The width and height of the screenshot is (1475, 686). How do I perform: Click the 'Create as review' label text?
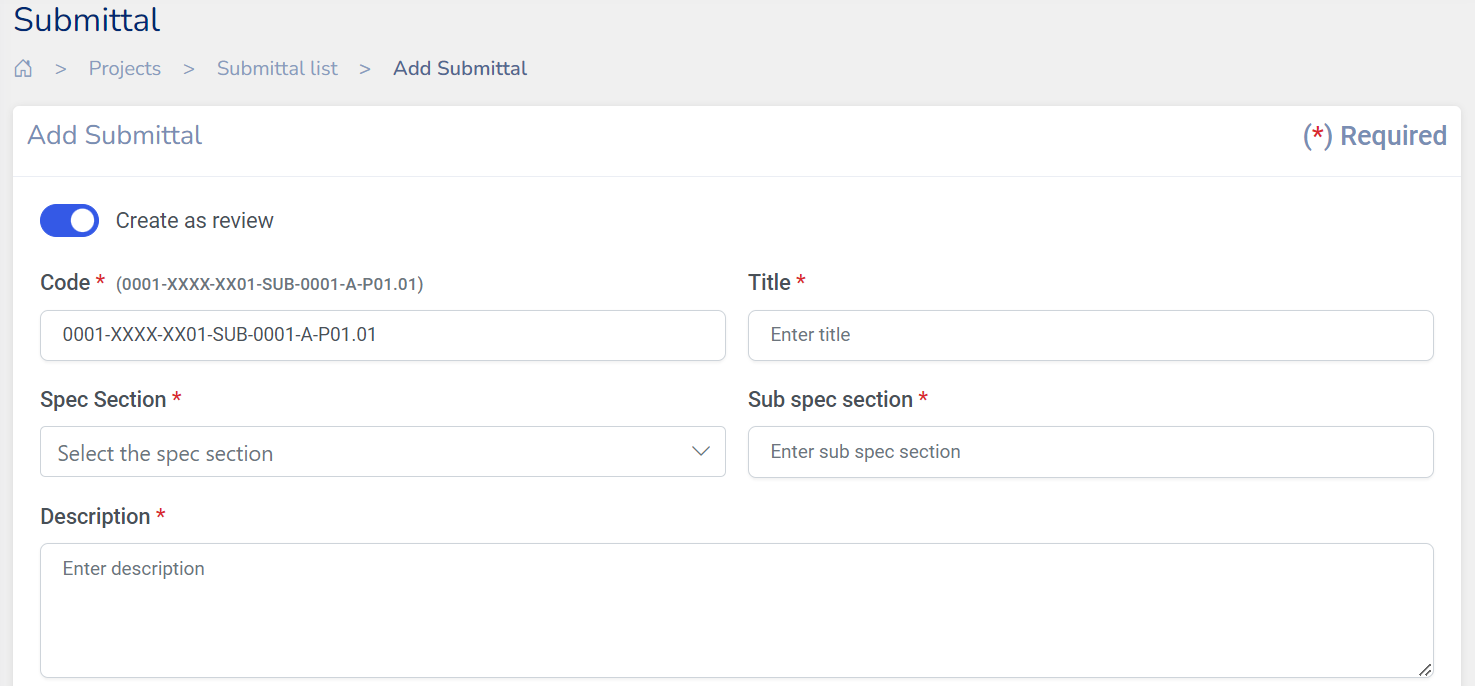[195, 221]
